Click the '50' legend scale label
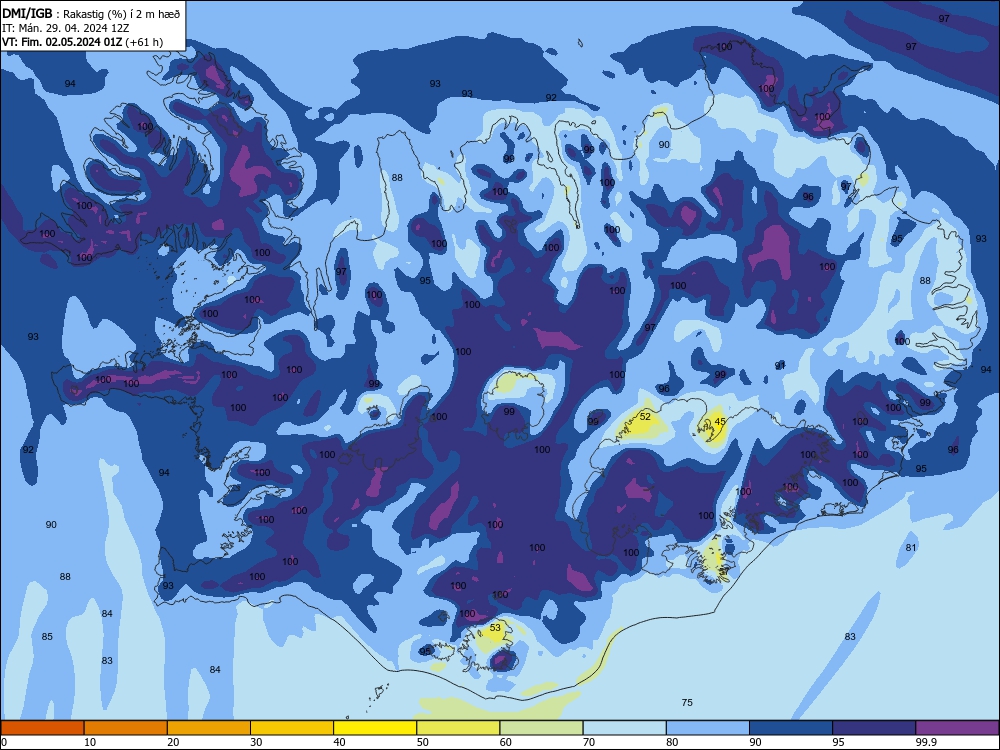 click(x=423, y=742)
